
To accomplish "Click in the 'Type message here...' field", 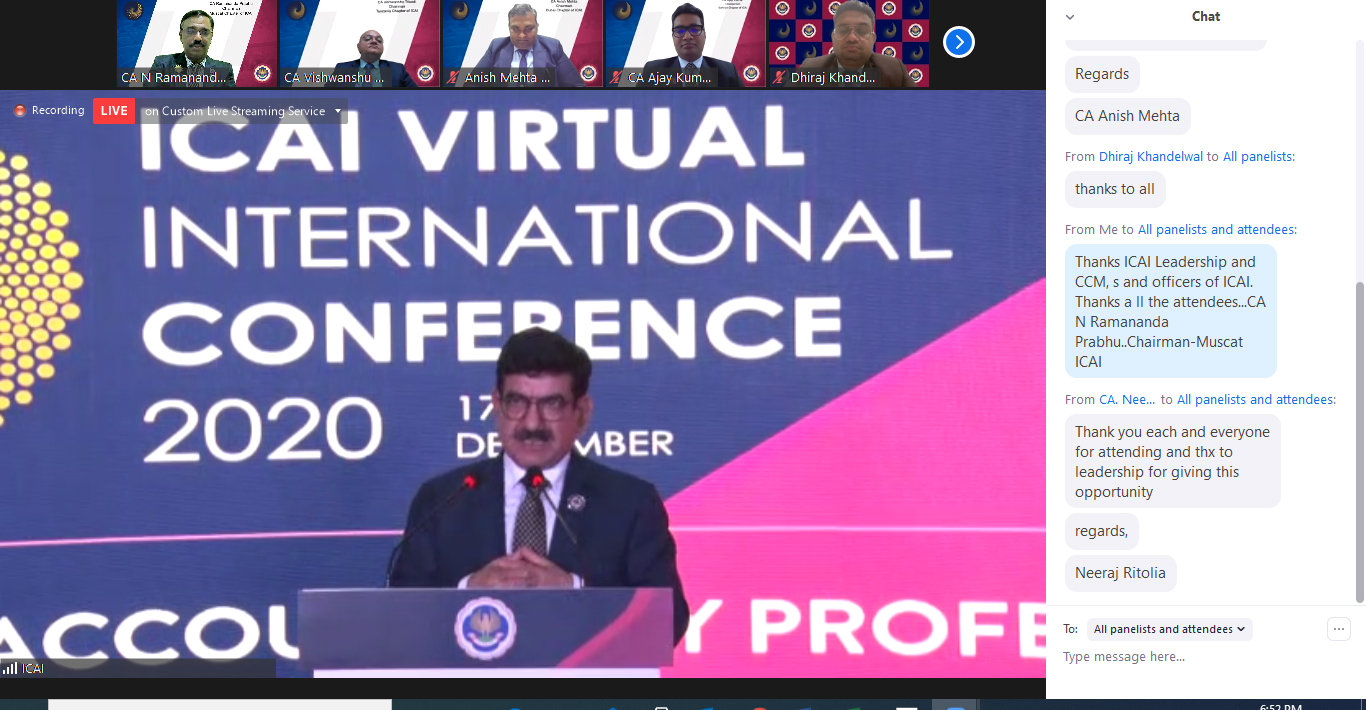I will coord(1190,657).
